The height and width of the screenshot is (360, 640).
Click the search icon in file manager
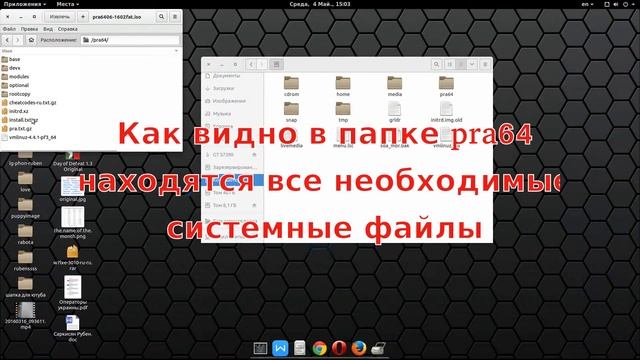click(436, 64)
